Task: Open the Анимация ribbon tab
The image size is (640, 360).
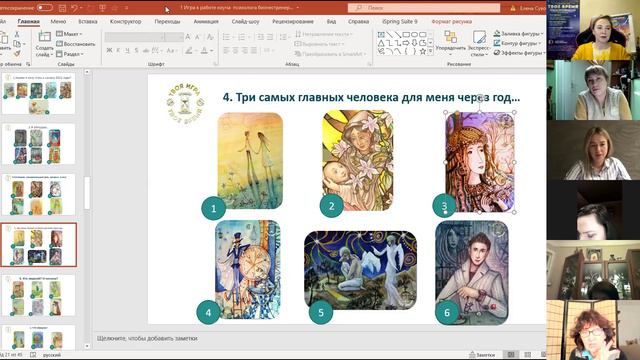Action: pos(206,21)
